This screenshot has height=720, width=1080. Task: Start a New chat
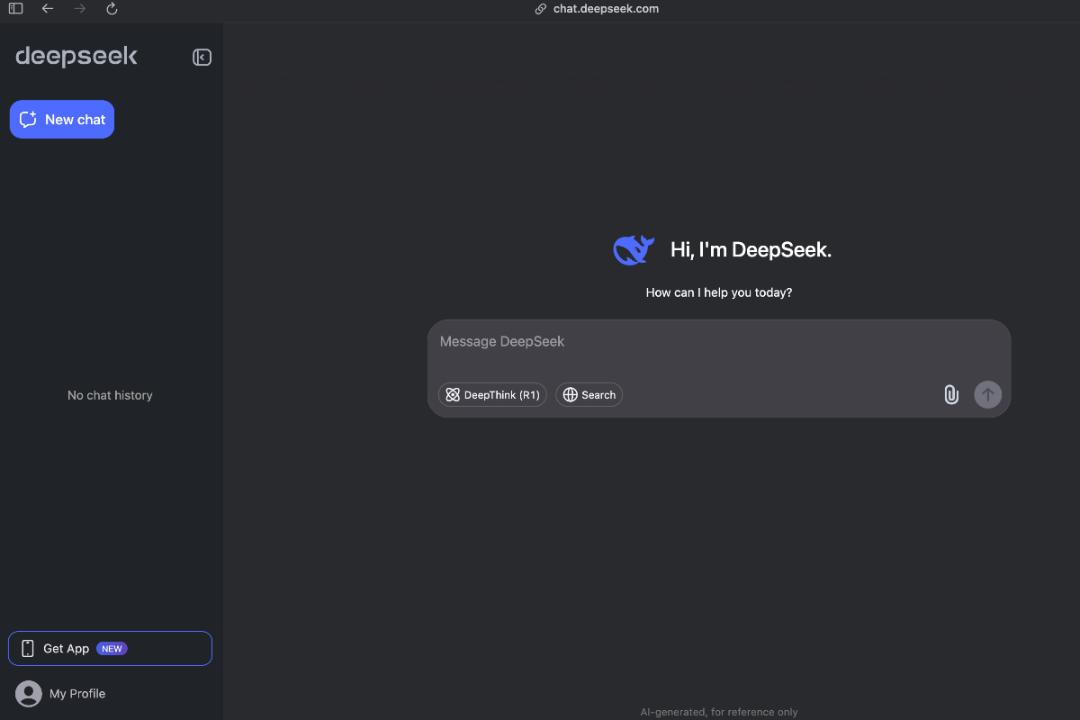click(x=62, y=119)
